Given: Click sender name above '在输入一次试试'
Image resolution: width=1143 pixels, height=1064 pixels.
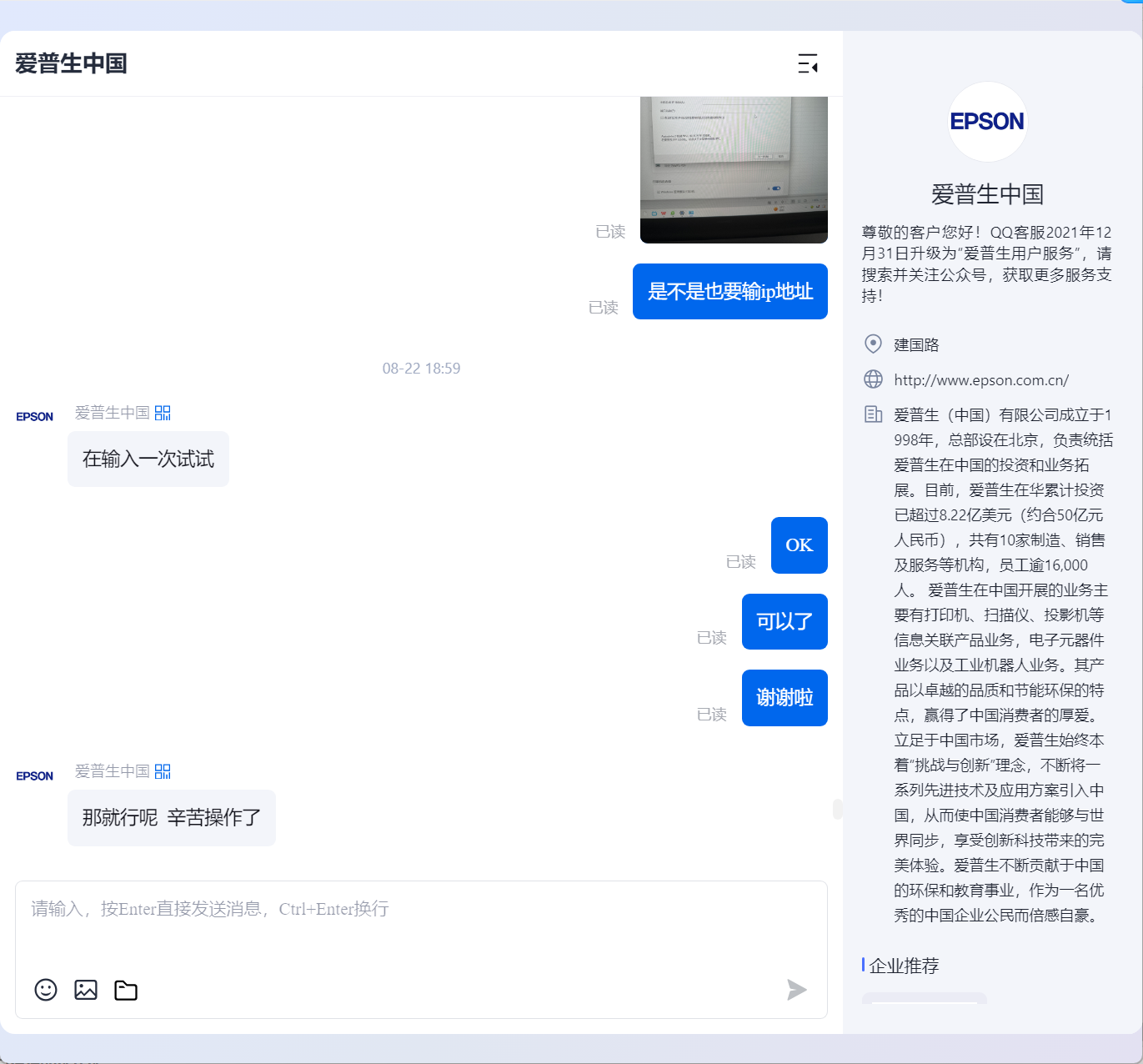Looking at the screenshot, I should click(x=113, y=413).
